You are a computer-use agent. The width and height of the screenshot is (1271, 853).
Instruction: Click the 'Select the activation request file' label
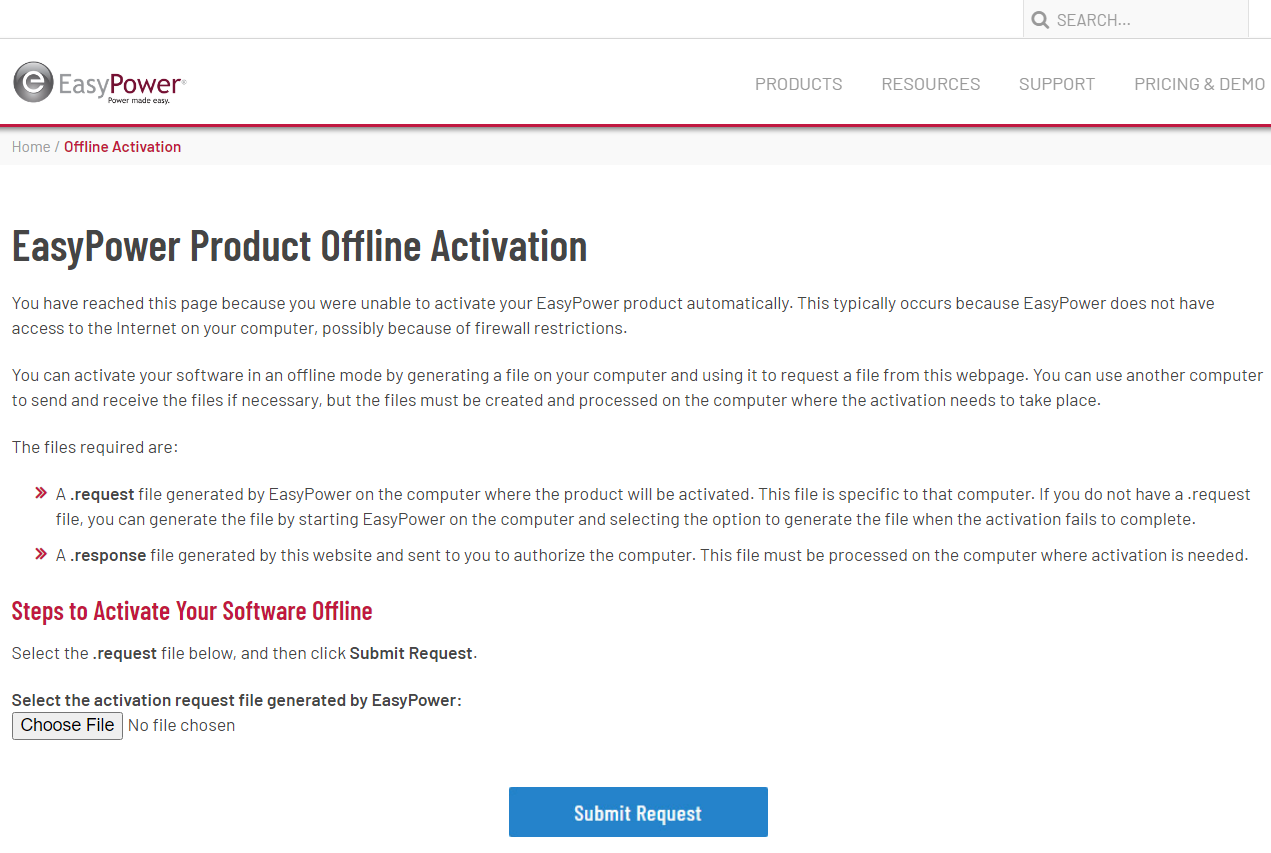[x=236, y=701]
